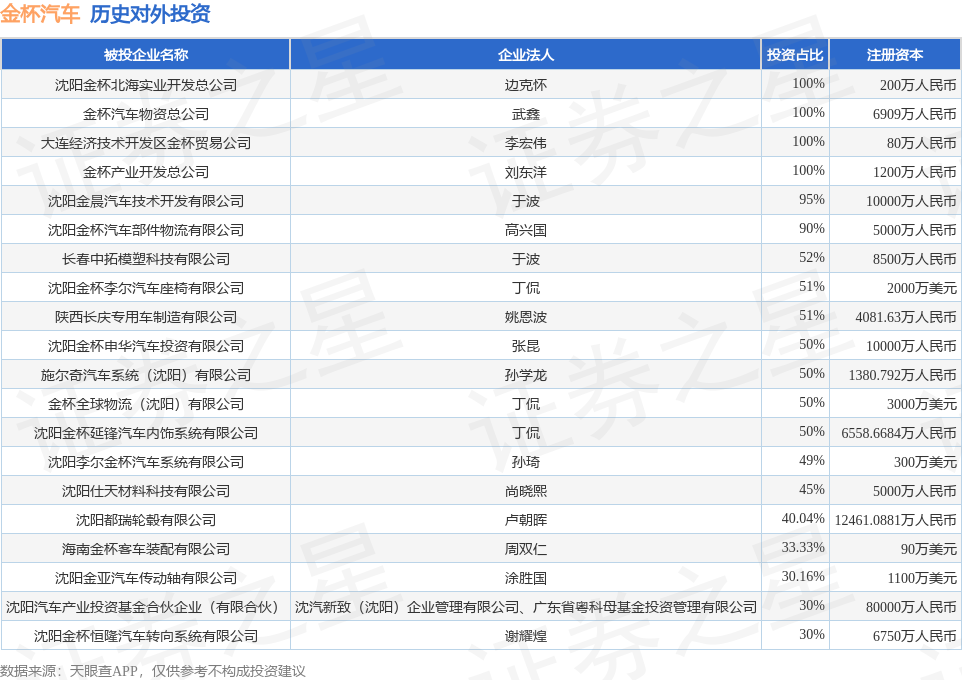Click 沈汽新致（沈阳）企业管理有限公司 legal entity cell
Screen dimensions: 962x680
[x=526, y=607]
